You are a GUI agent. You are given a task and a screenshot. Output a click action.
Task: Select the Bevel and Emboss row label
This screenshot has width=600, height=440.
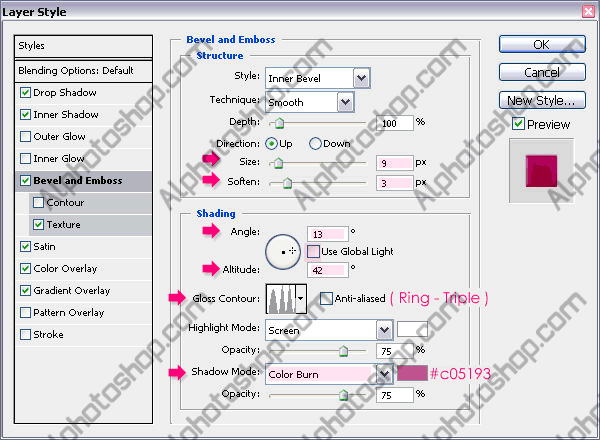(x=78, y=181)
